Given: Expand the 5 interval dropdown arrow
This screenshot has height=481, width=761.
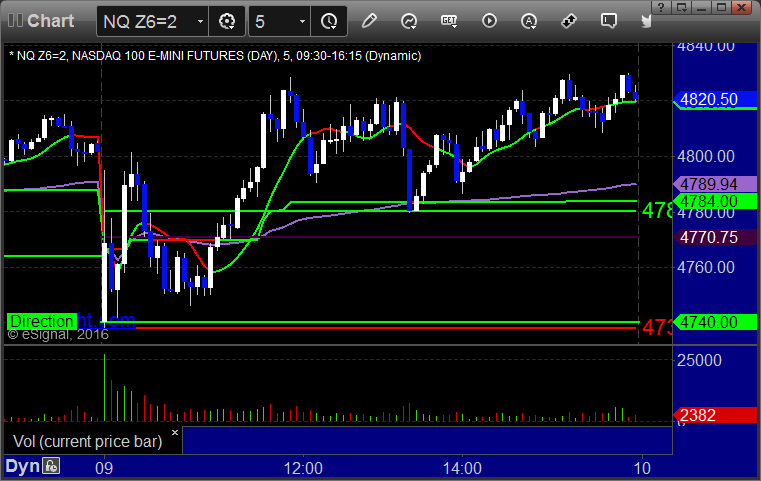Looking at the screenshot, I should [302, 21].
